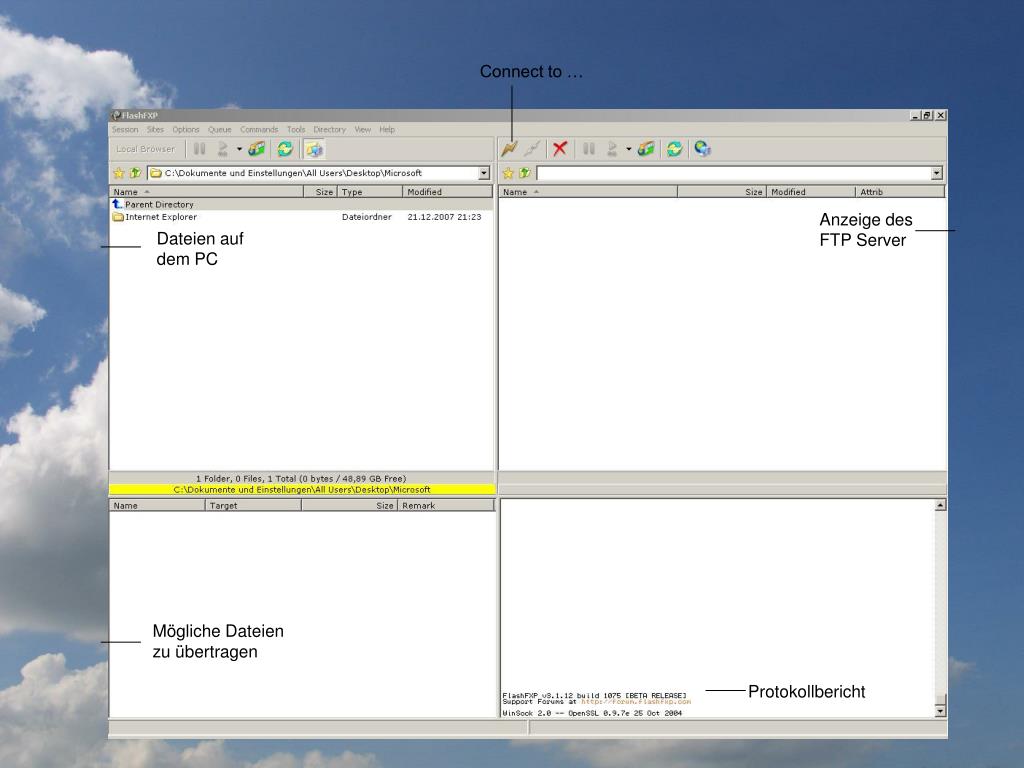Click queue pane Name column header
The image size is (1024, 768).
pos(157,505)
